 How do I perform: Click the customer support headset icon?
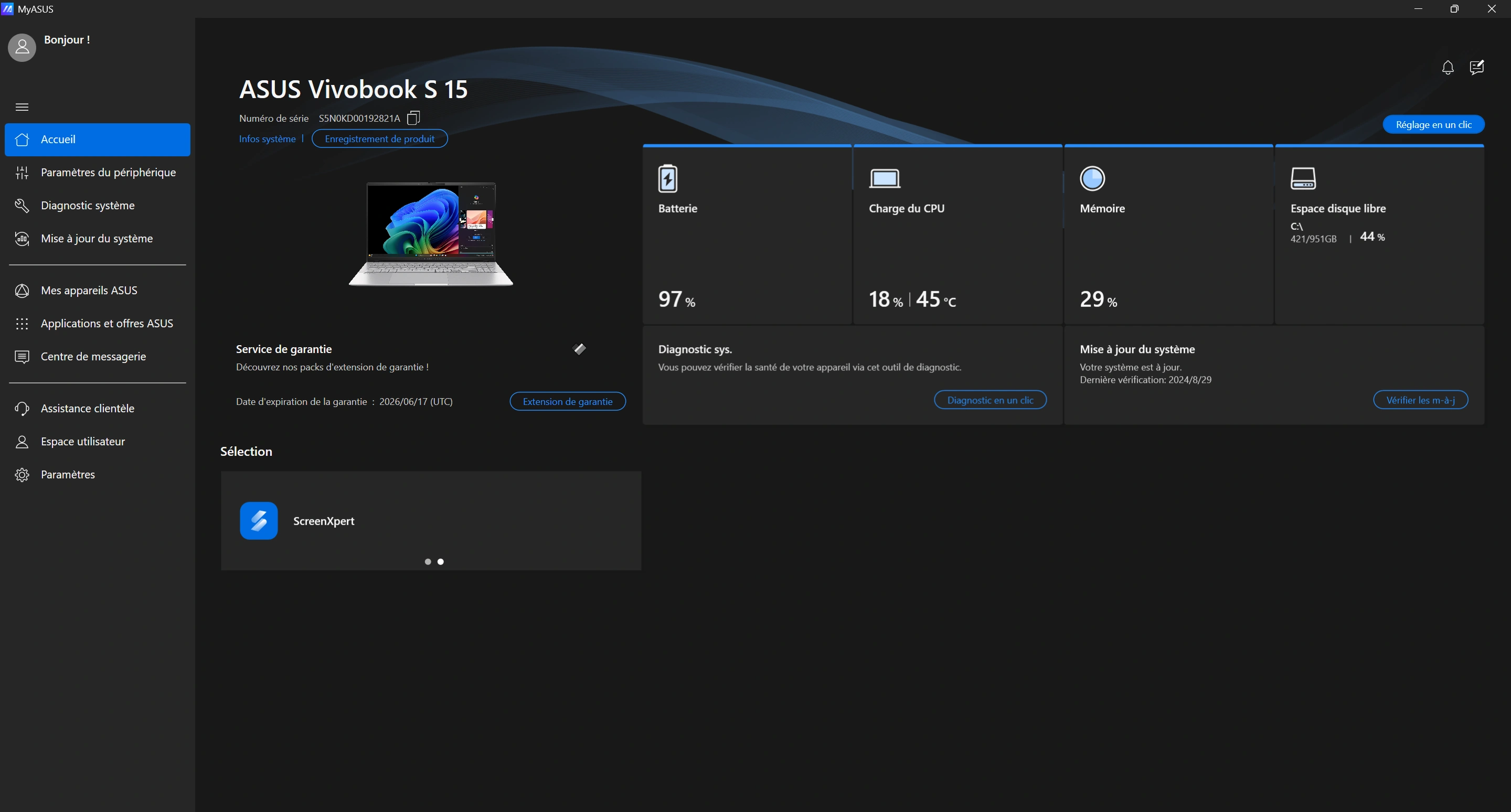click(x=22, y=408)
